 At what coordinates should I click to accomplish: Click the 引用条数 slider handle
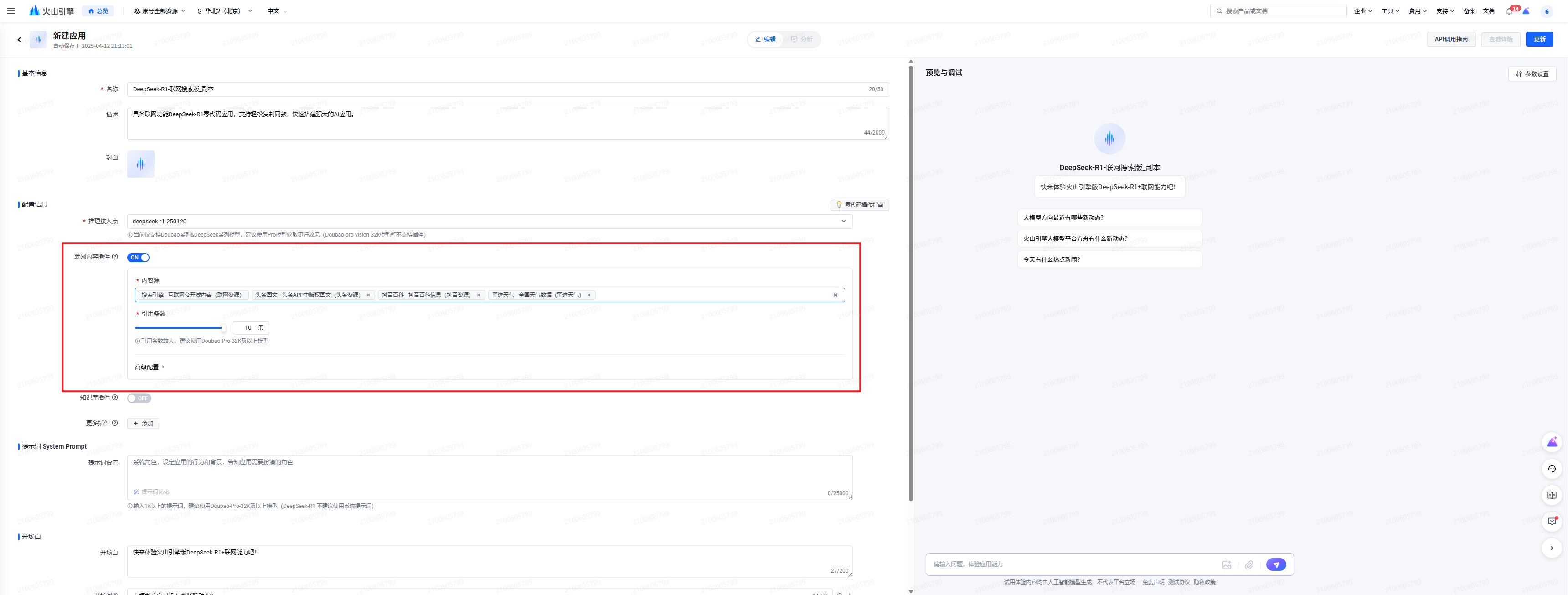pos(223,328)
